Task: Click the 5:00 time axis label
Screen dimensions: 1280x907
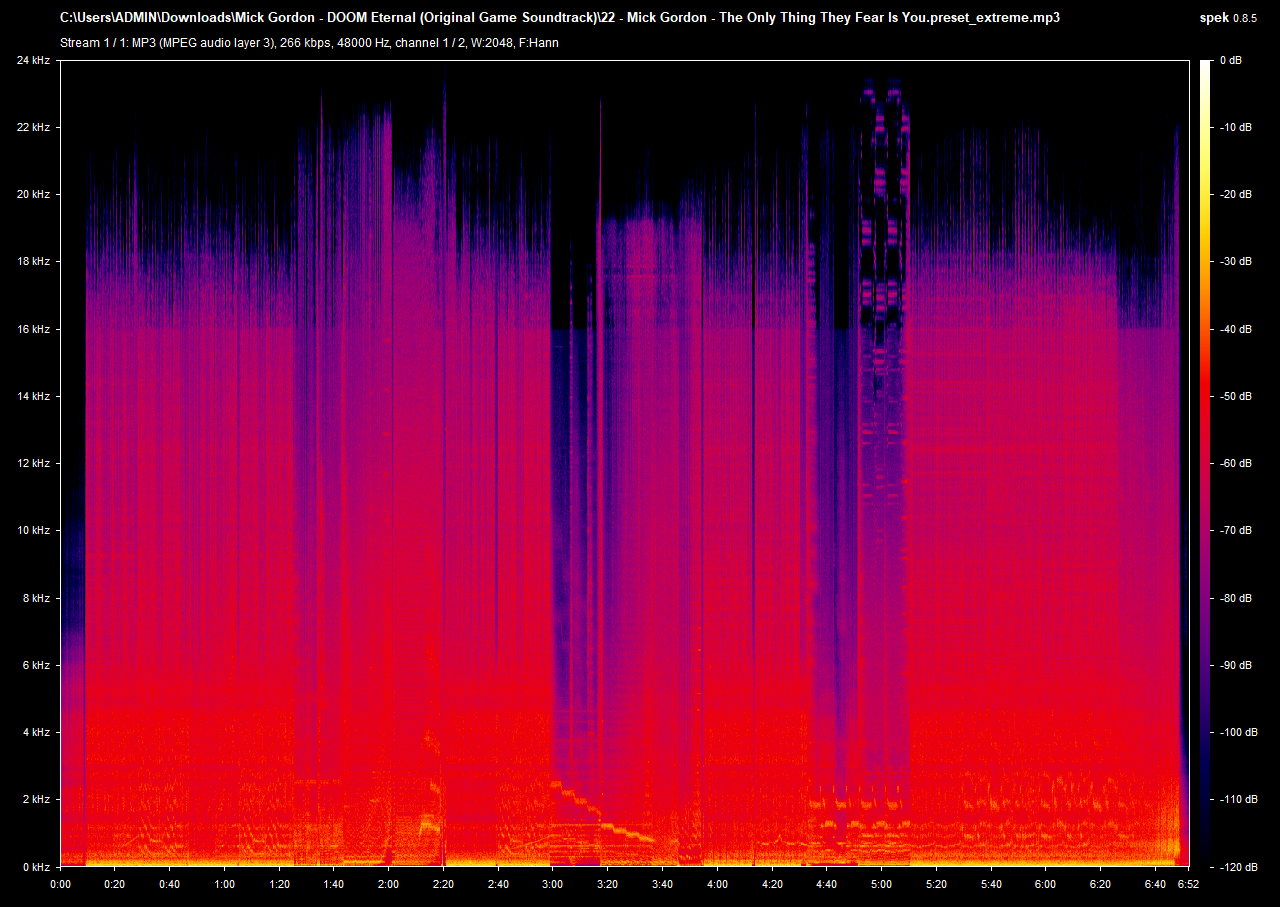Action: pyautogui.click(x=881, y=885)
